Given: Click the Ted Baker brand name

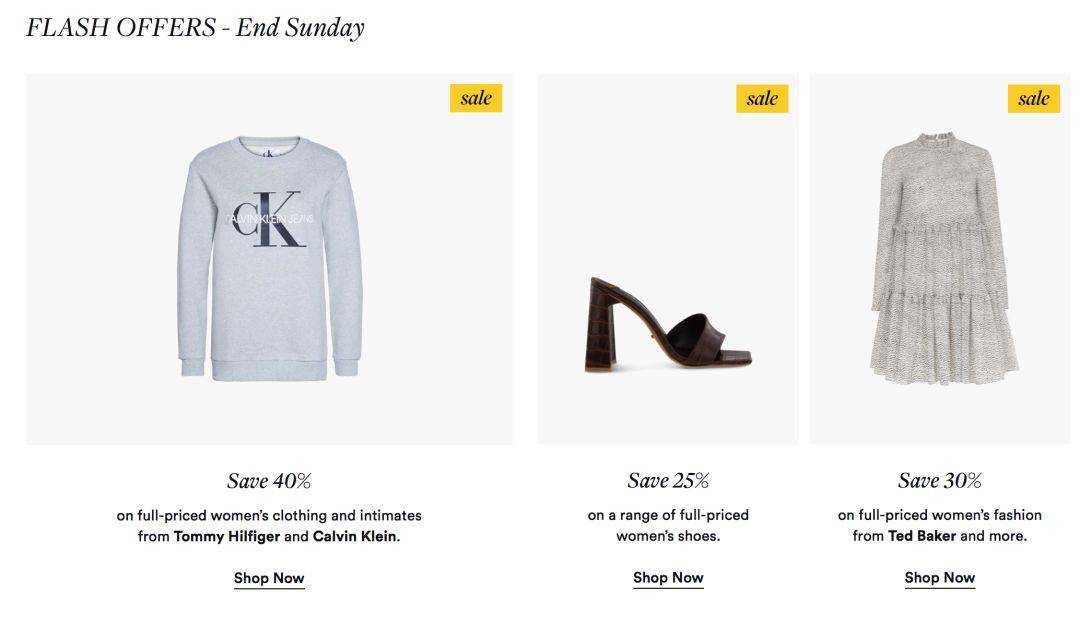Looking at the screenshot, I should [x=922, y=536].
